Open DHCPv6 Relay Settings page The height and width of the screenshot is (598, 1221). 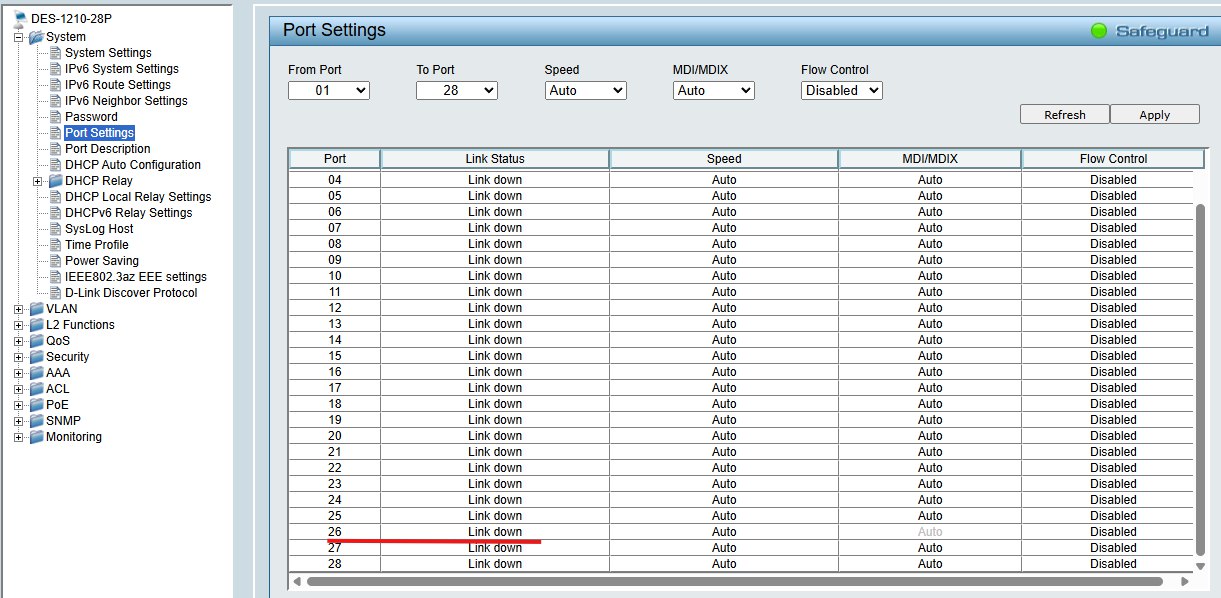click(128, 213)
